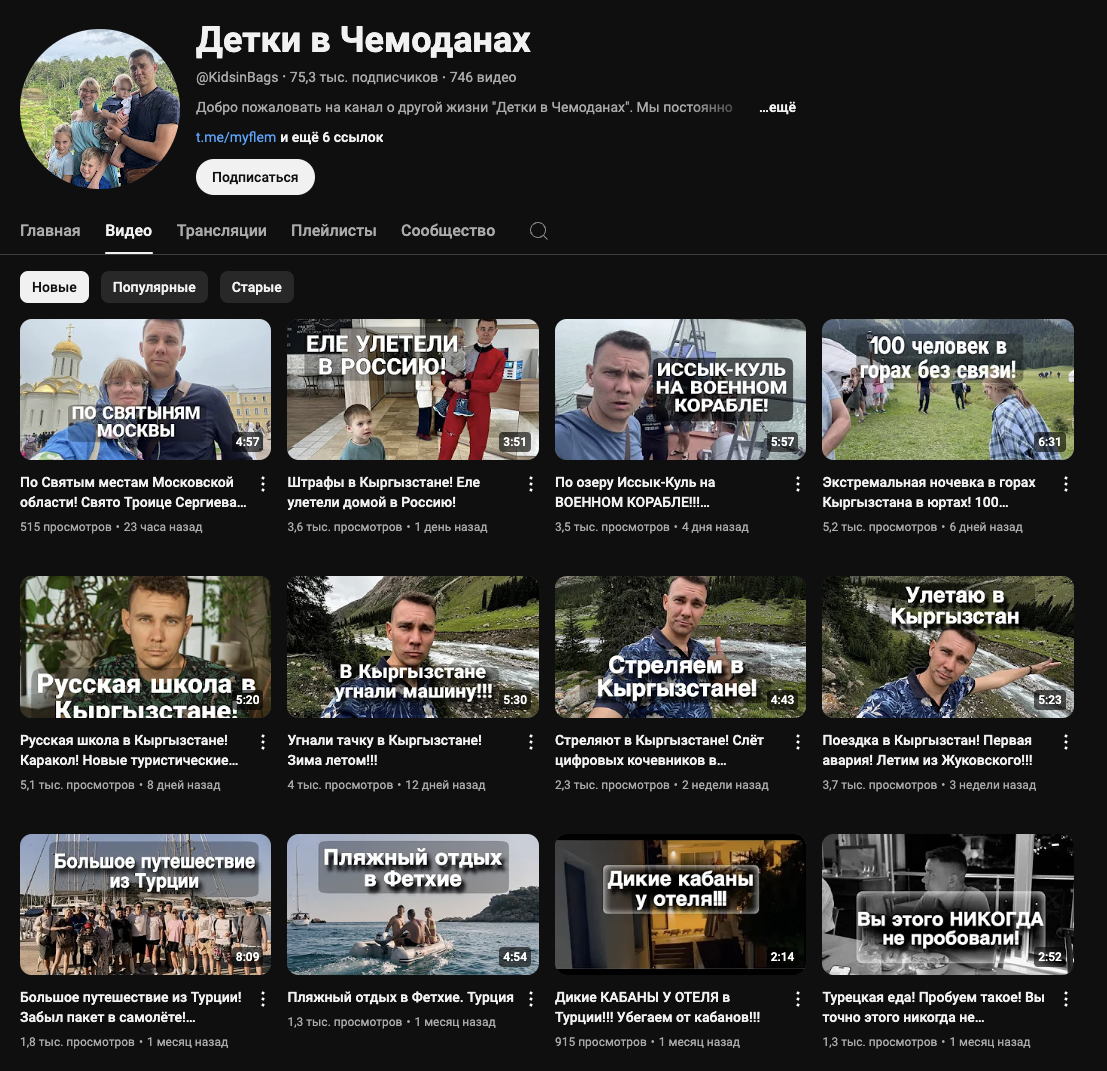Open 'Русская школа в Кыргызстане! Каракол' title

[129, 750]
